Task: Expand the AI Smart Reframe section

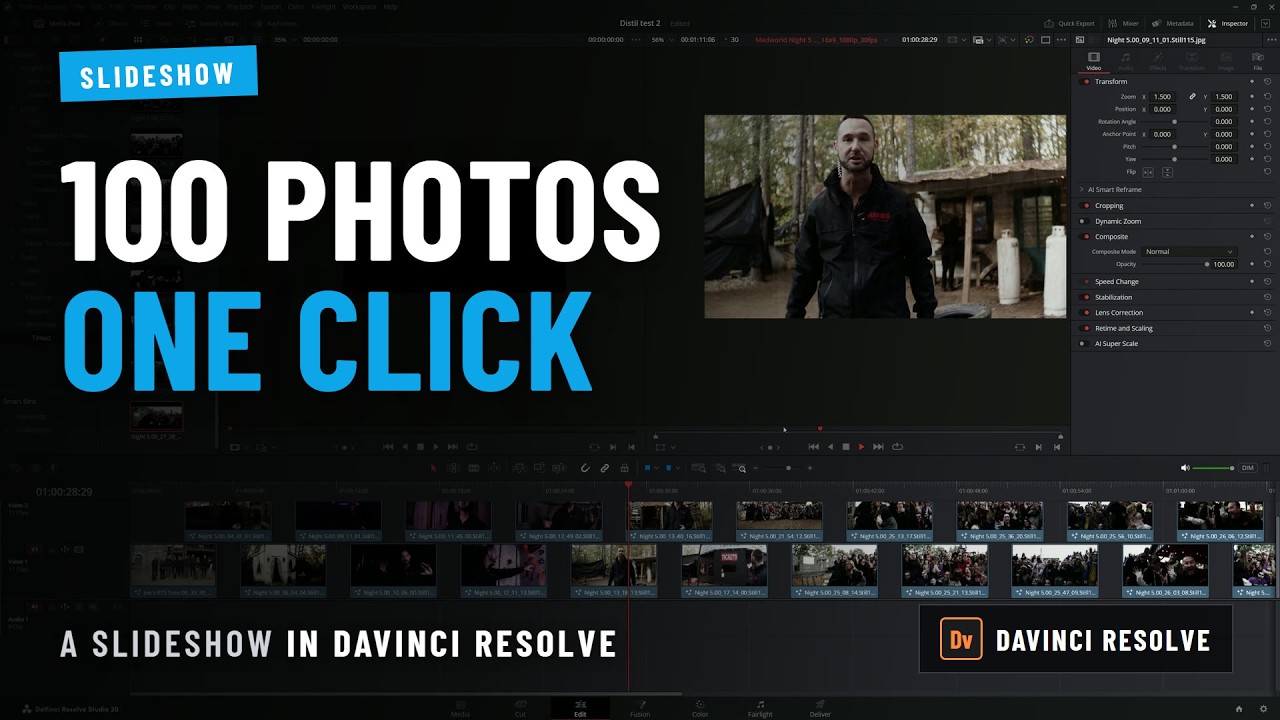Action: (x=1081, y=189)
